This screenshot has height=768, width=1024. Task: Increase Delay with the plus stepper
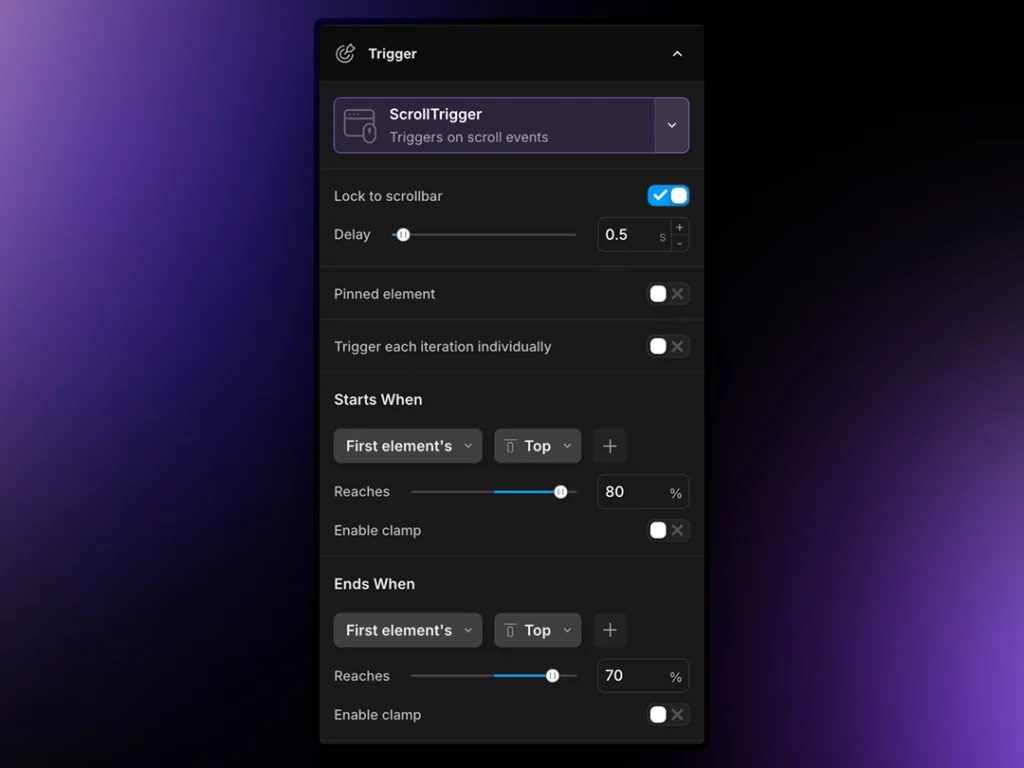click(680, 227)
